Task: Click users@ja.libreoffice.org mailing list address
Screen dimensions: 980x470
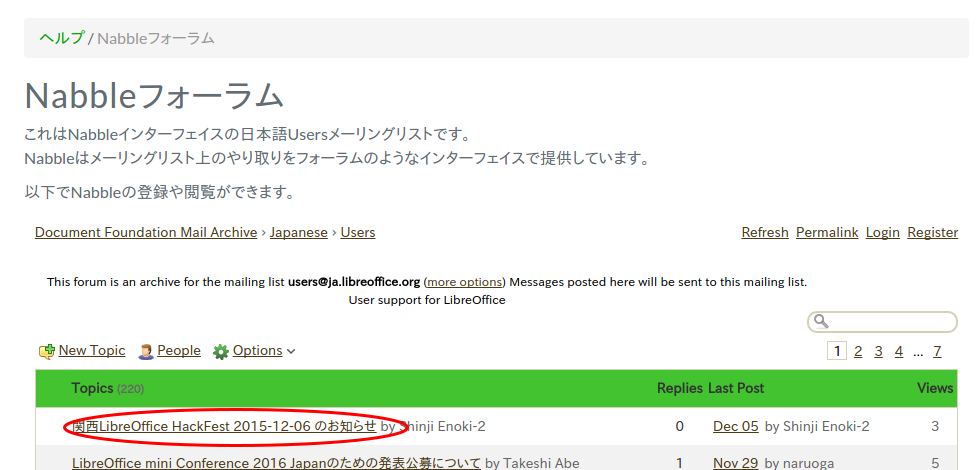Action: click(354, 282)
